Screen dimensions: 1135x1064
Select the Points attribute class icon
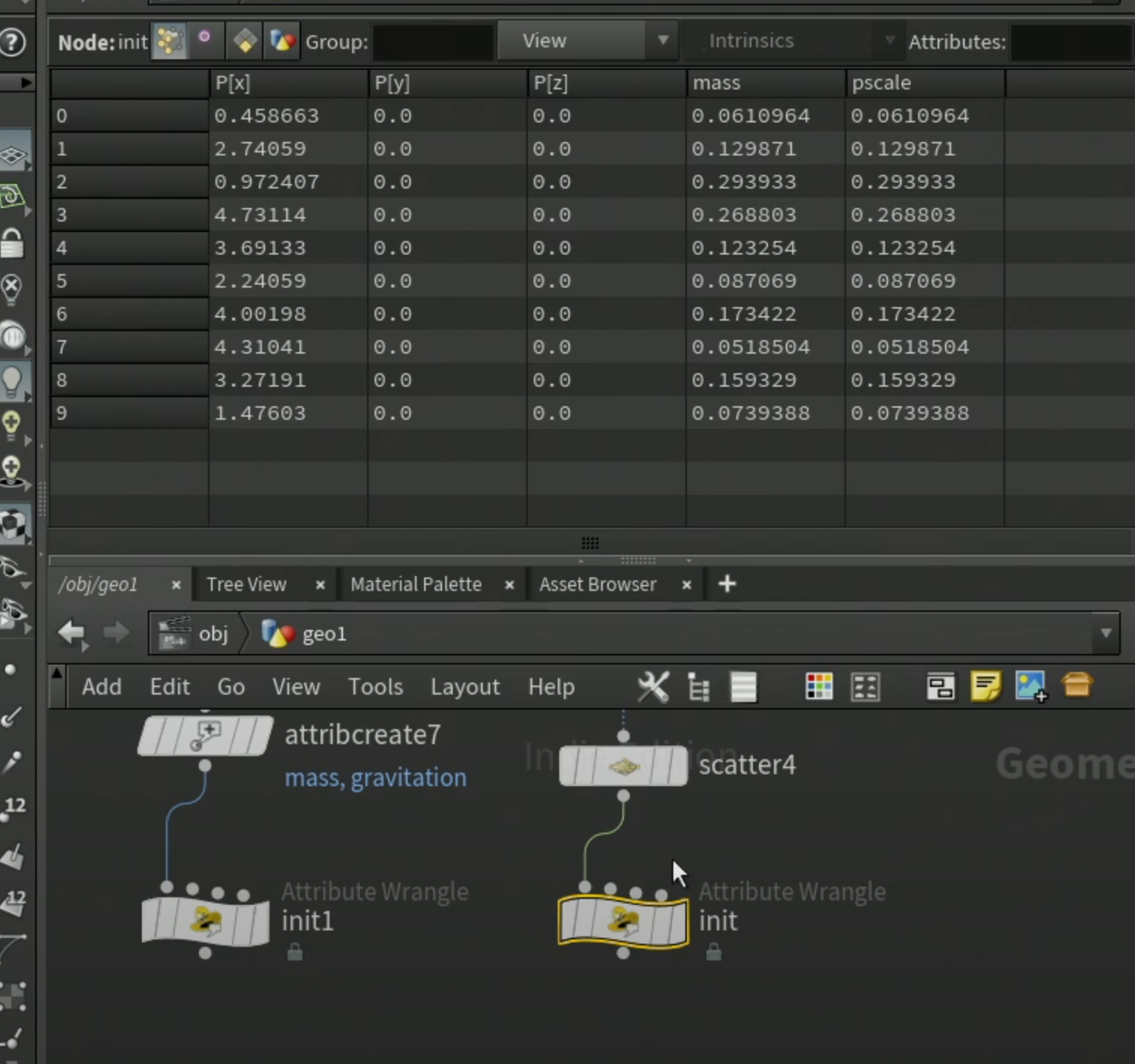[170, 41]
